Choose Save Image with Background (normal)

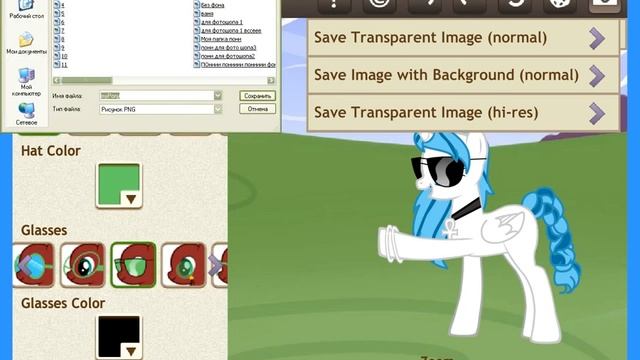pos(463,76)
